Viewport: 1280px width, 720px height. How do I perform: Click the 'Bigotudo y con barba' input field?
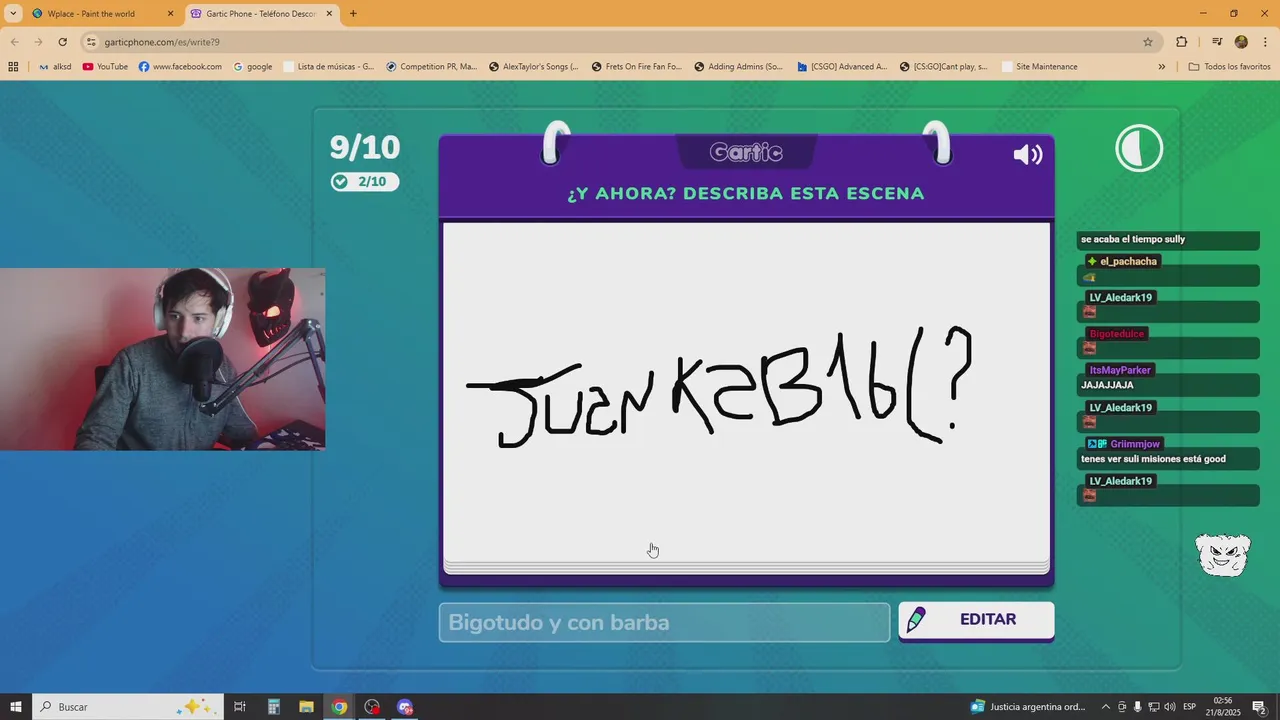coord(664,622)
